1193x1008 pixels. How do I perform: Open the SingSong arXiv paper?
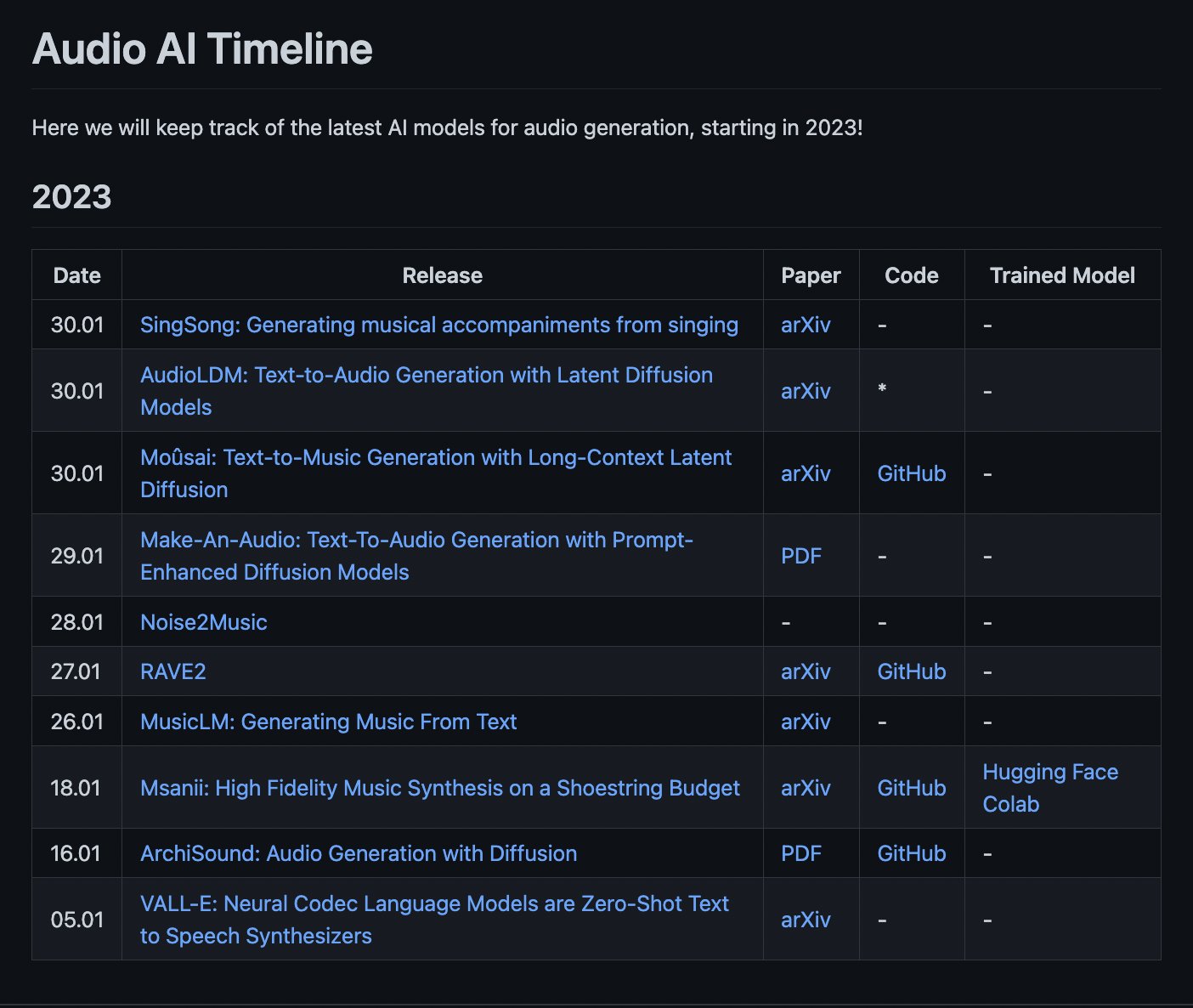[804, 325]
